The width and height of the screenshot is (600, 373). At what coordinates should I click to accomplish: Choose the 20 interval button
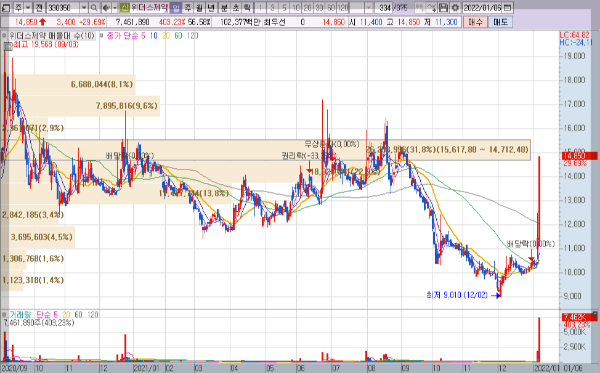pos(308,7)
